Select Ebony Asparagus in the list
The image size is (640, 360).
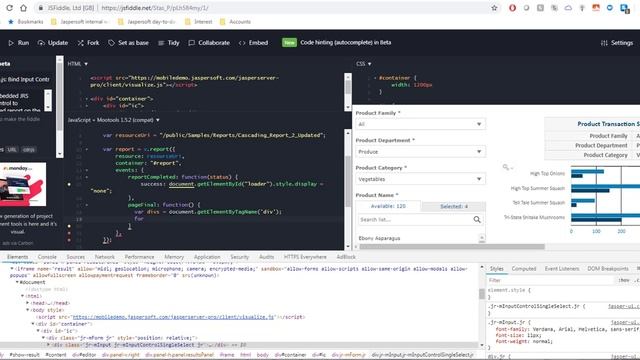(x=379, y=238)
